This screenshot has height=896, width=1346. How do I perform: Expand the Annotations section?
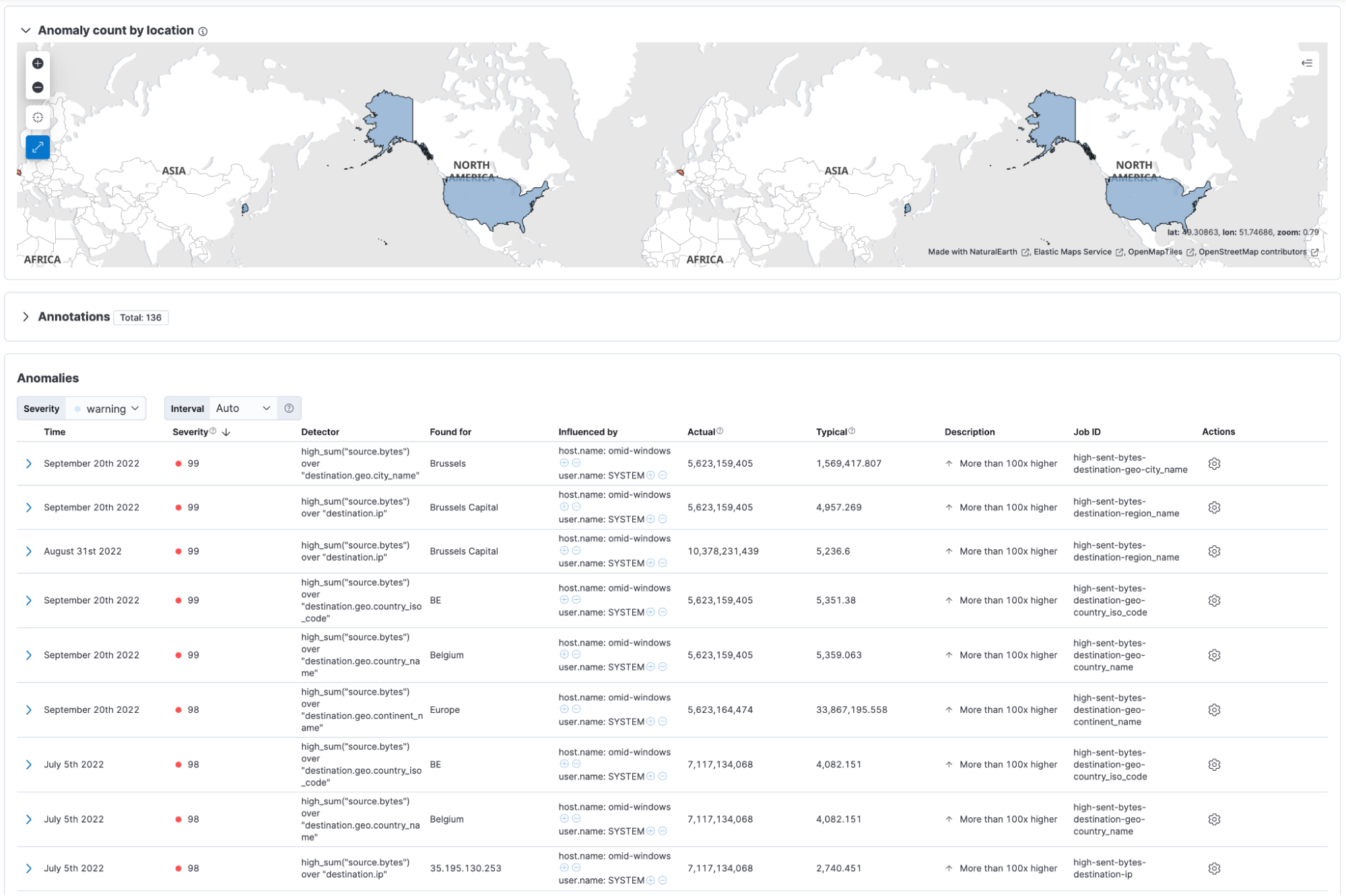26,317
